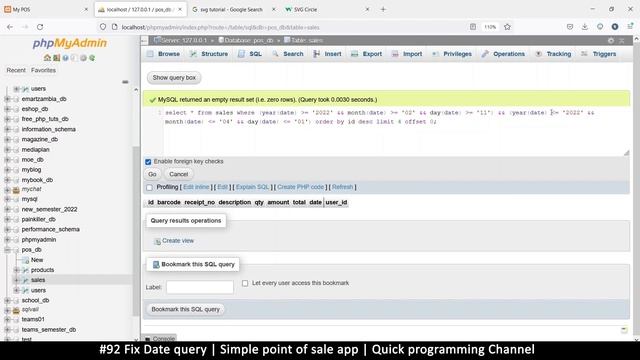Expand the school_db database node
640x360 pixels.
pos(7,300)
